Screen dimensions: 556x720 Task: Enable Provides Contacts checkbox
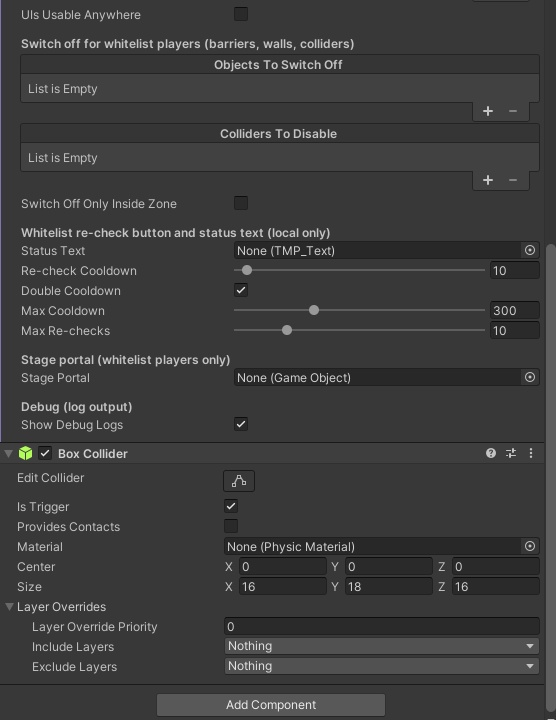(231, 526)
